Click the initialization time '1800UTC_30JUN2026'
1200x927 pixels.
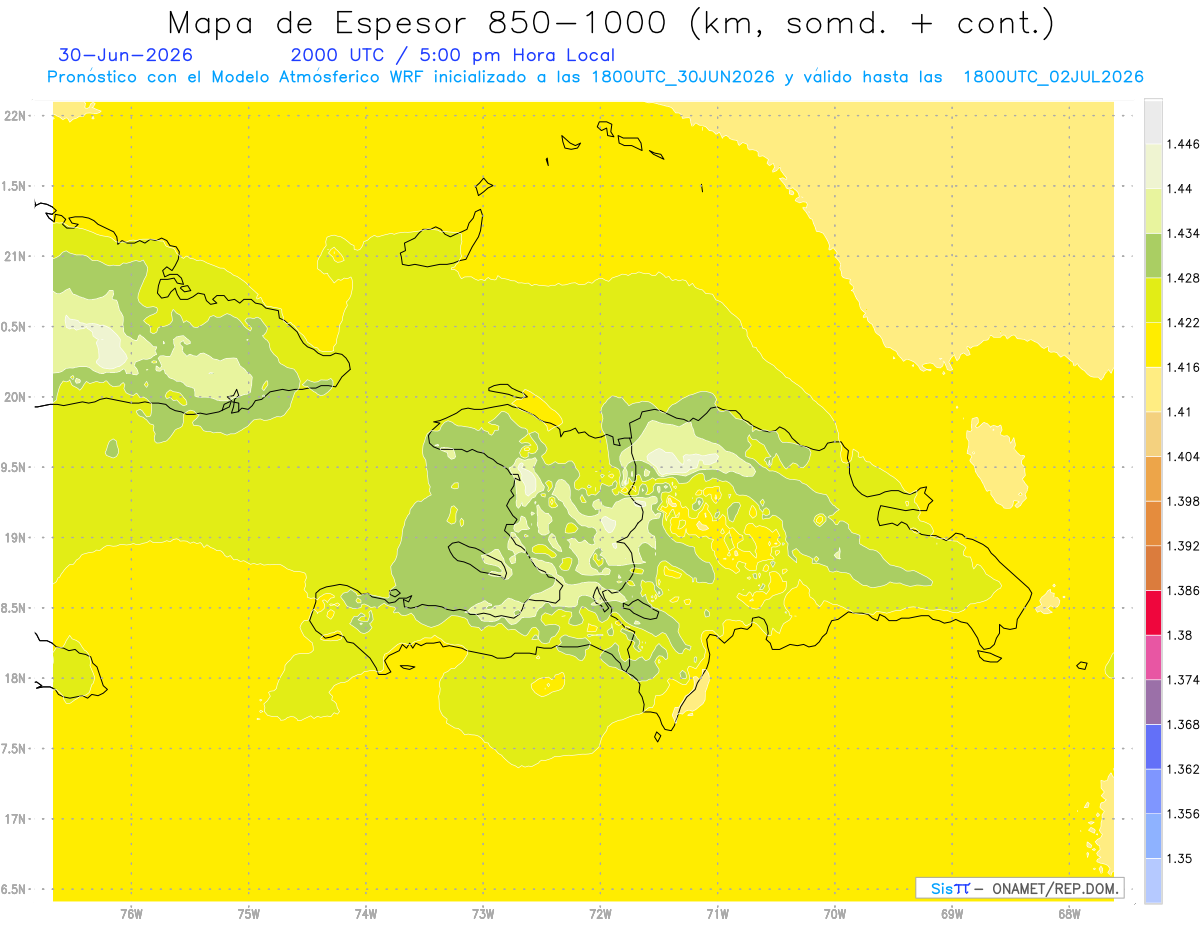682,77
